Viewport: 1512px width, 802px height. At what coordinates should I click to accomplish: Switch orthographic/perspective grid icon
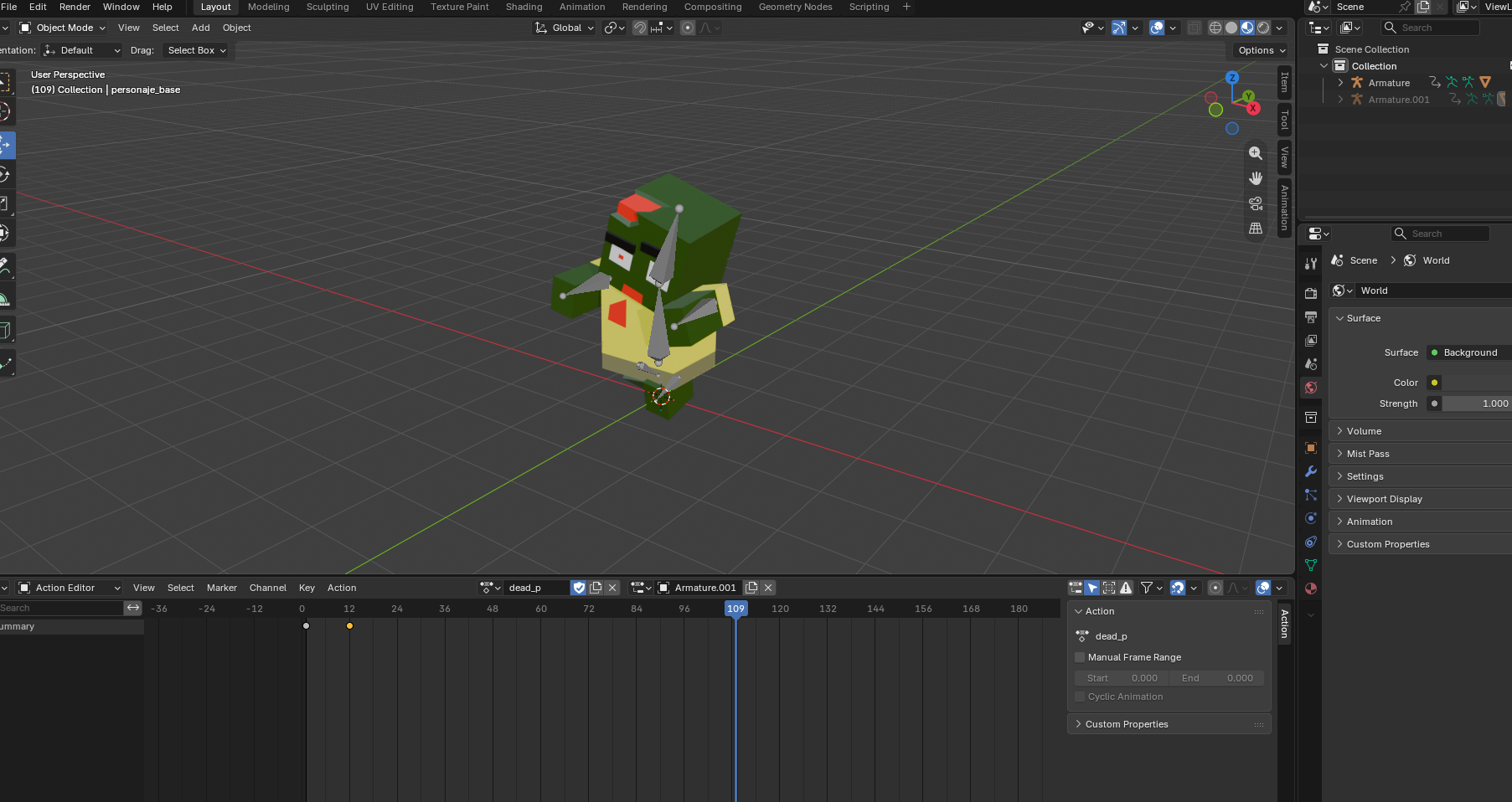1256,229
